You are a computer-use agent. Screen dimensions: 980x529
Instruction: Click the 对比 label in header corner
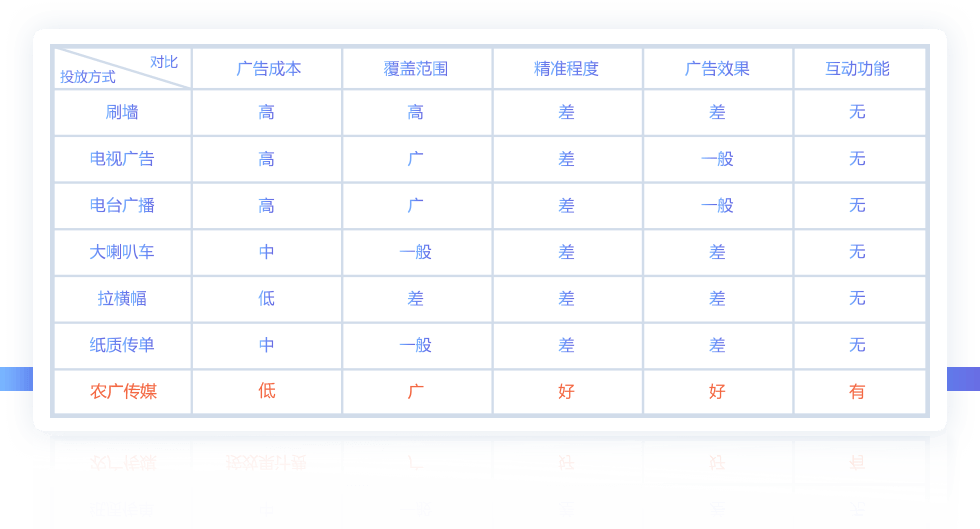164,62
